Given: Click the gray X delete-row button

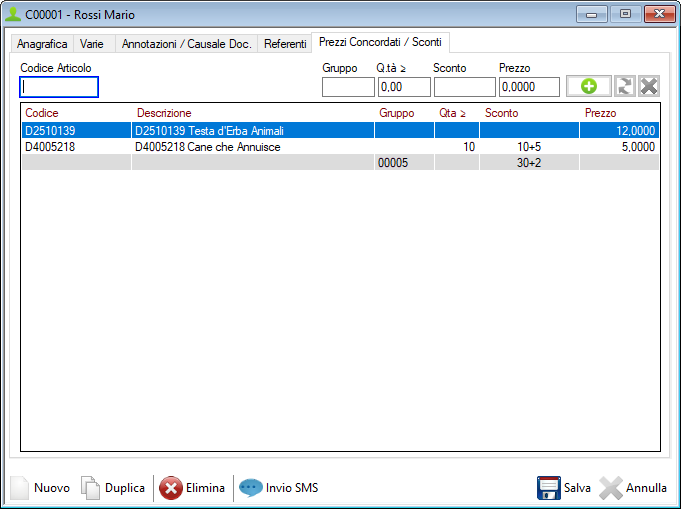Looking at the screenshot, I should [649, 87].
